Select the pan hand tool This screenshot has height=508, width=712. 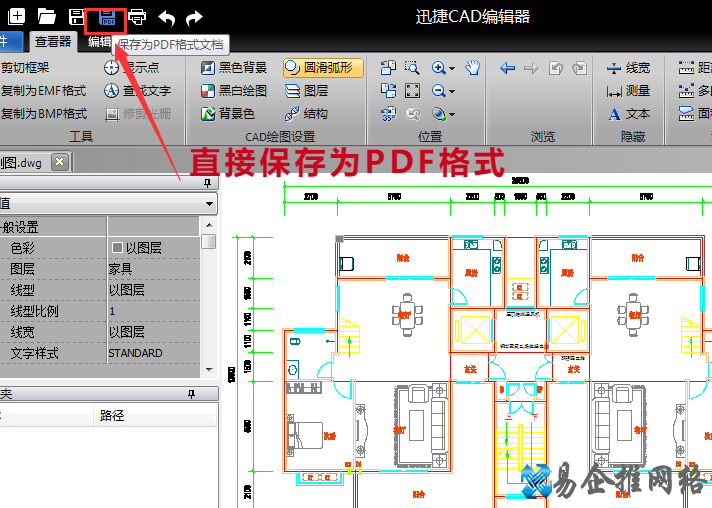(x=473, y=68)
